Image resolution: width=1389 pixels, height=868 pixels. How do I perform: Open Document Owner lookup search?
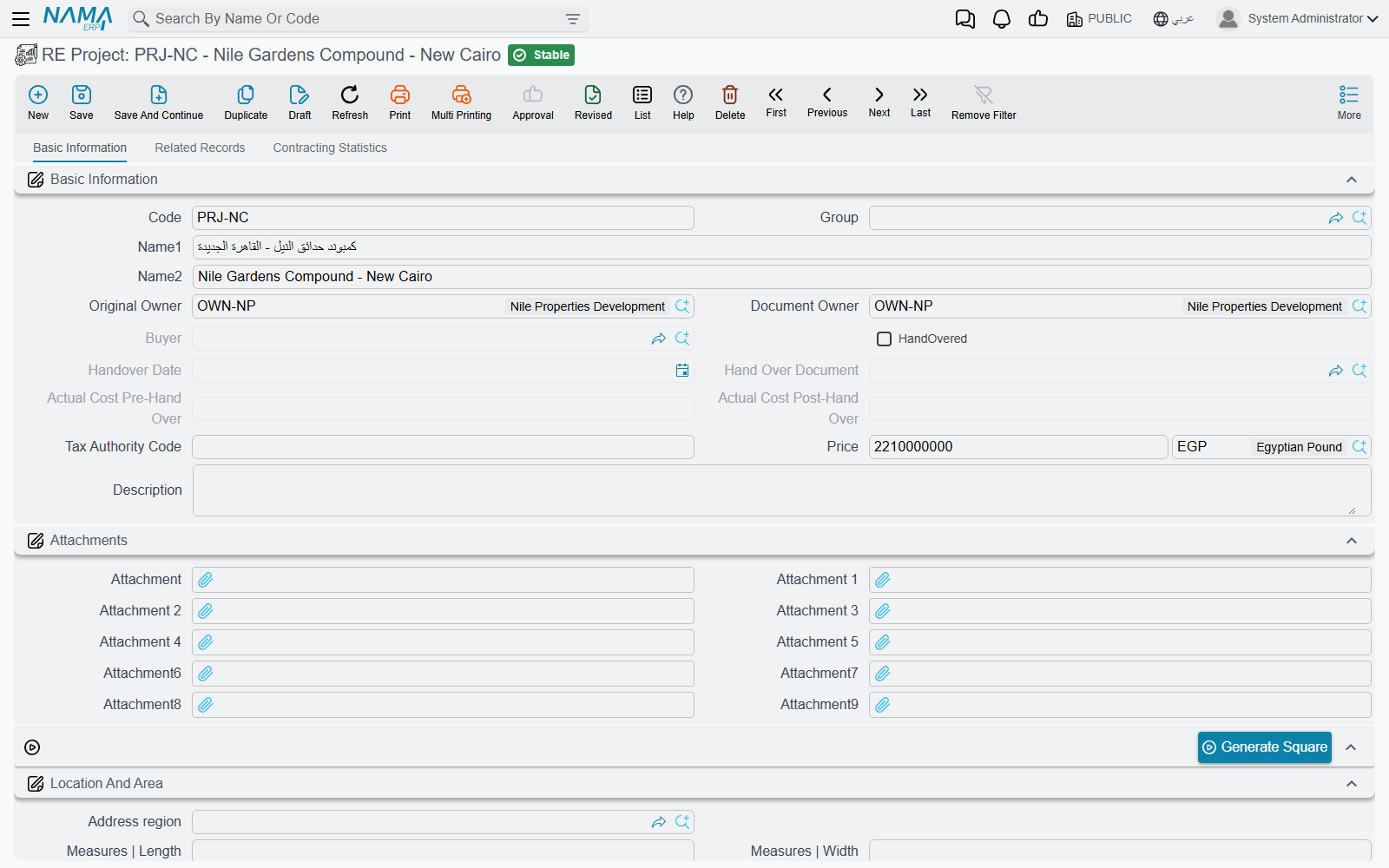click(x=1359, y=306)
